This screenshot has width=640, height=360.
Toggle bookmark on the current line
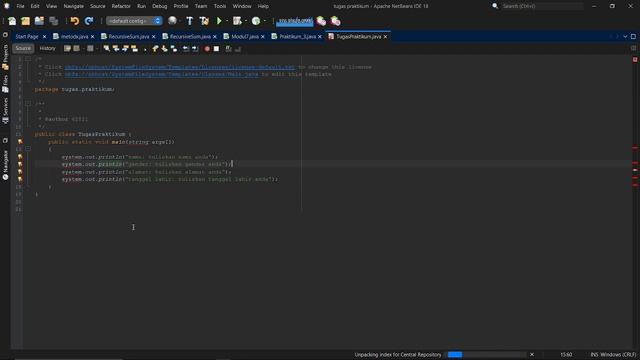(174, 49)
